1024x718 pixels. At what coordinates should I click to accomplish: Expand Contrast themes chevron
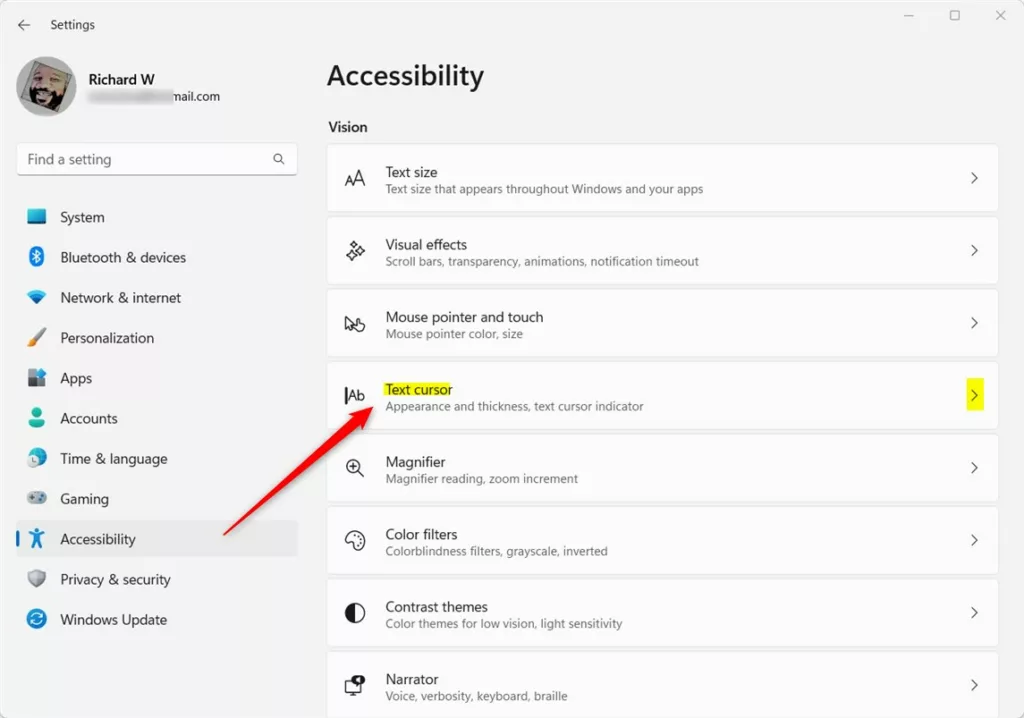(974, 613)
